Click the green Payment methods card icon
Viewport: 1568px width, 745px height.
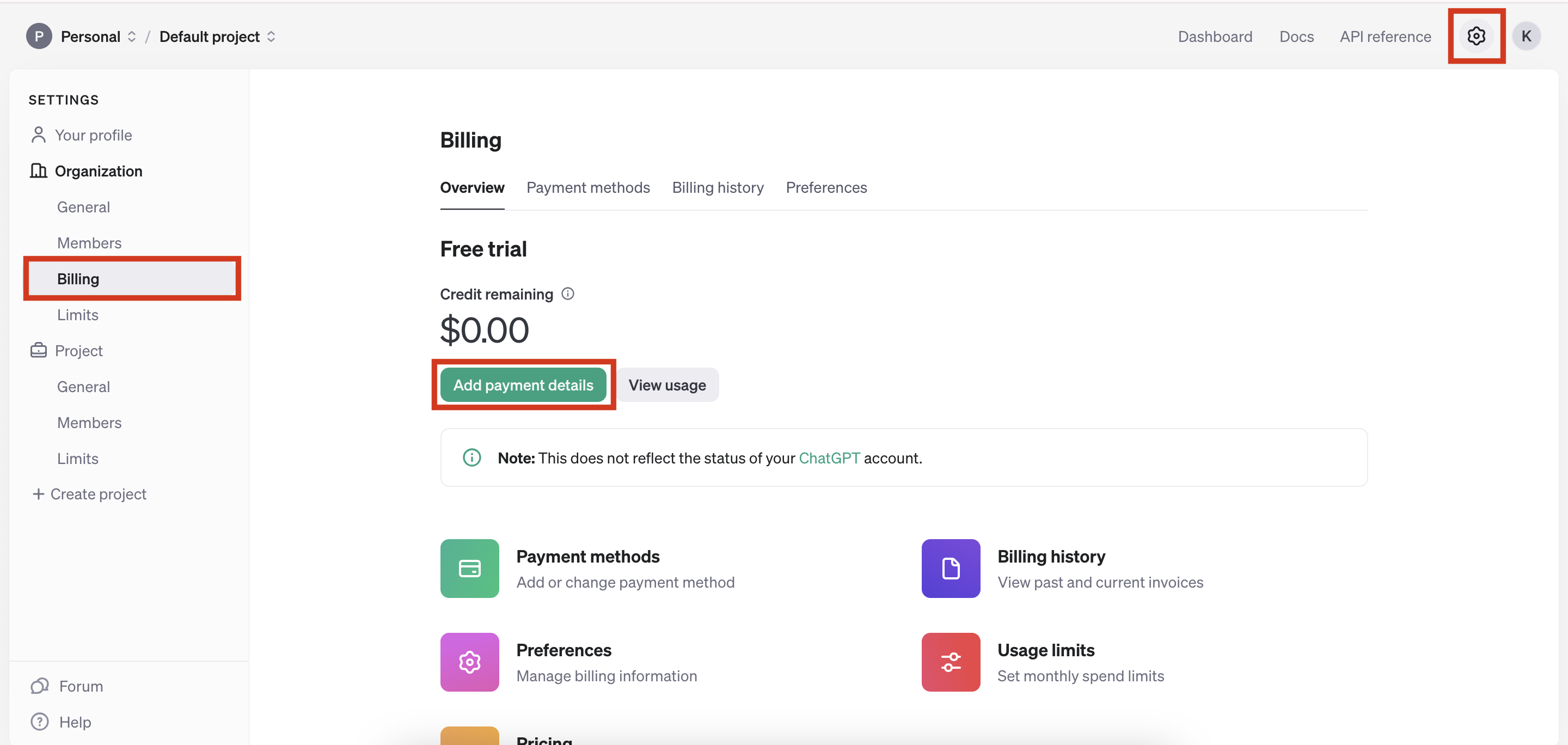469,568
